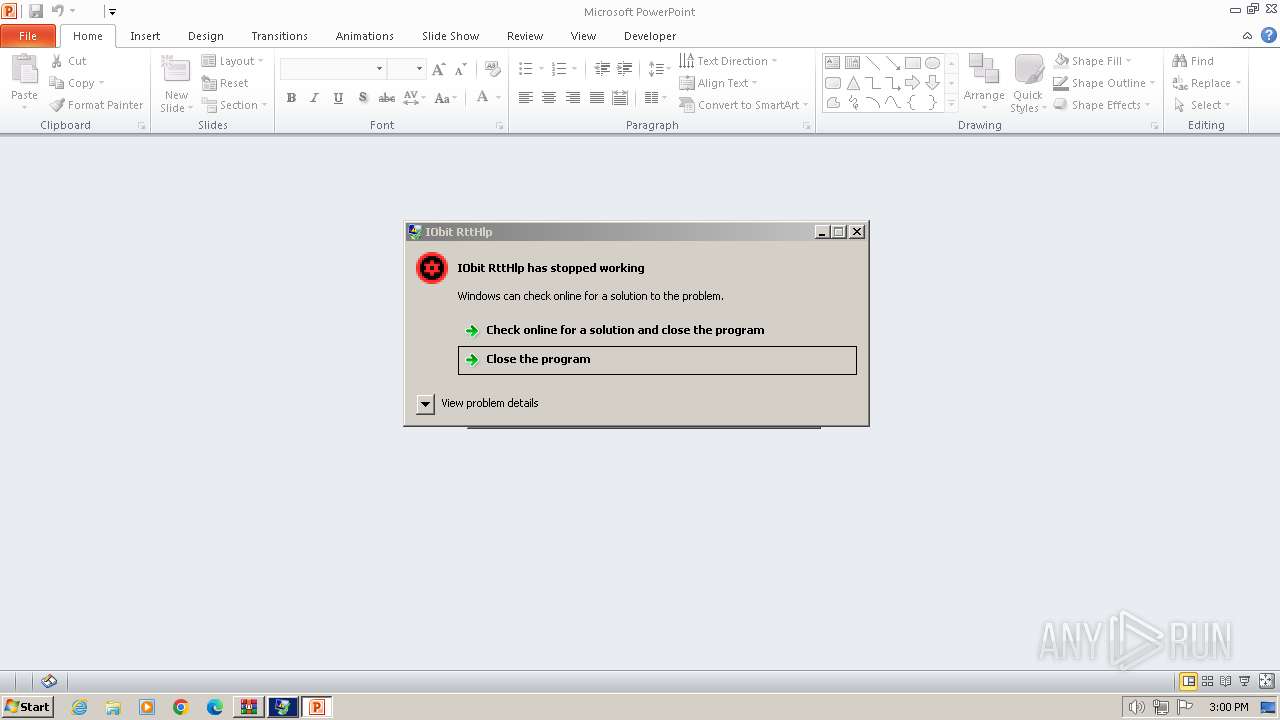Open the Shape Fill options
1280x720 pixels.
tap(1093, 61)
